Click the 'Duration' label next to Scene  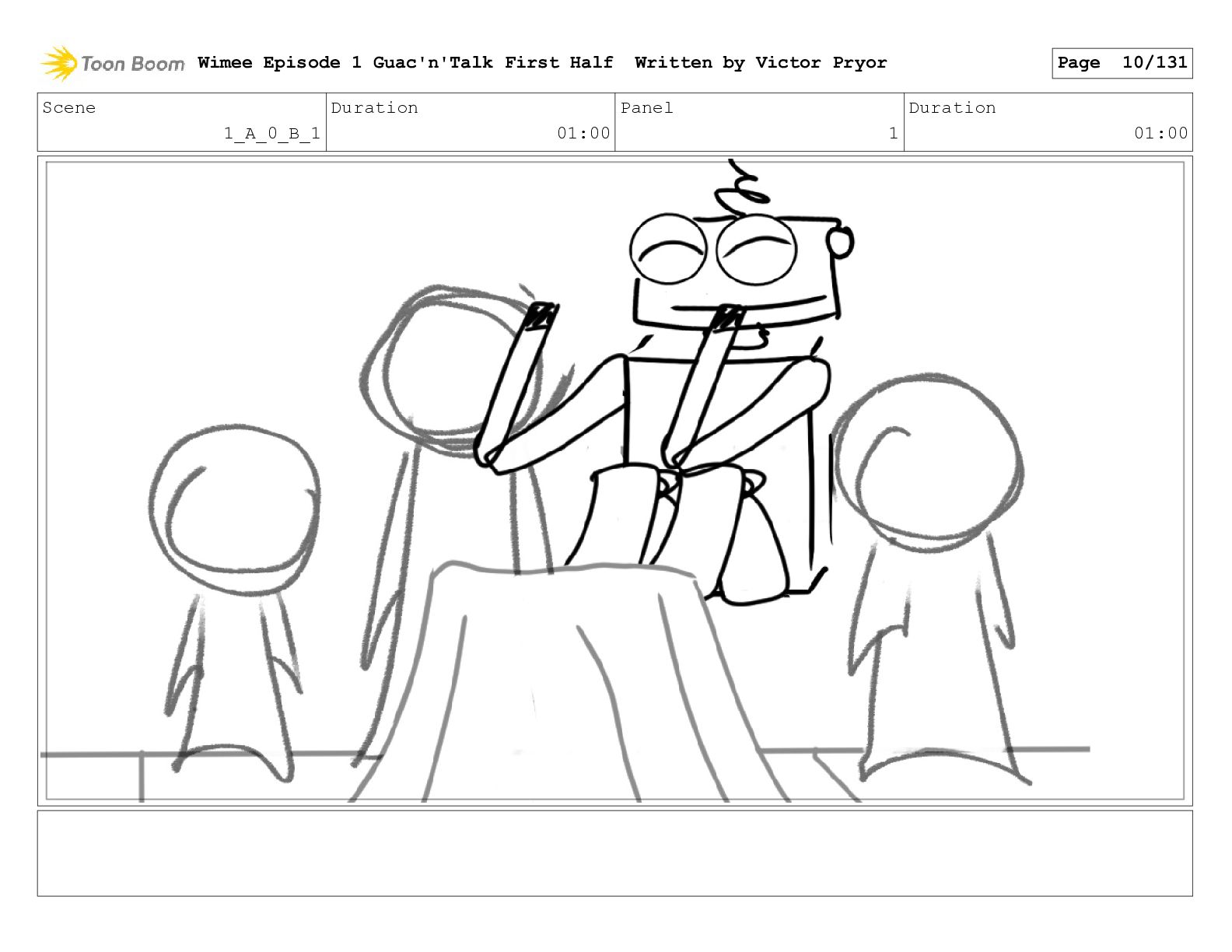[x=374, y=108]
